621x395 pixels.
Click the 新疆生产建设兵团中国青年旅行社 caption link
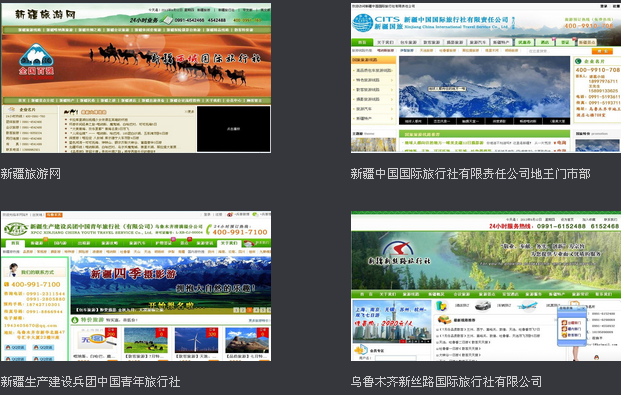click(90, 382)
